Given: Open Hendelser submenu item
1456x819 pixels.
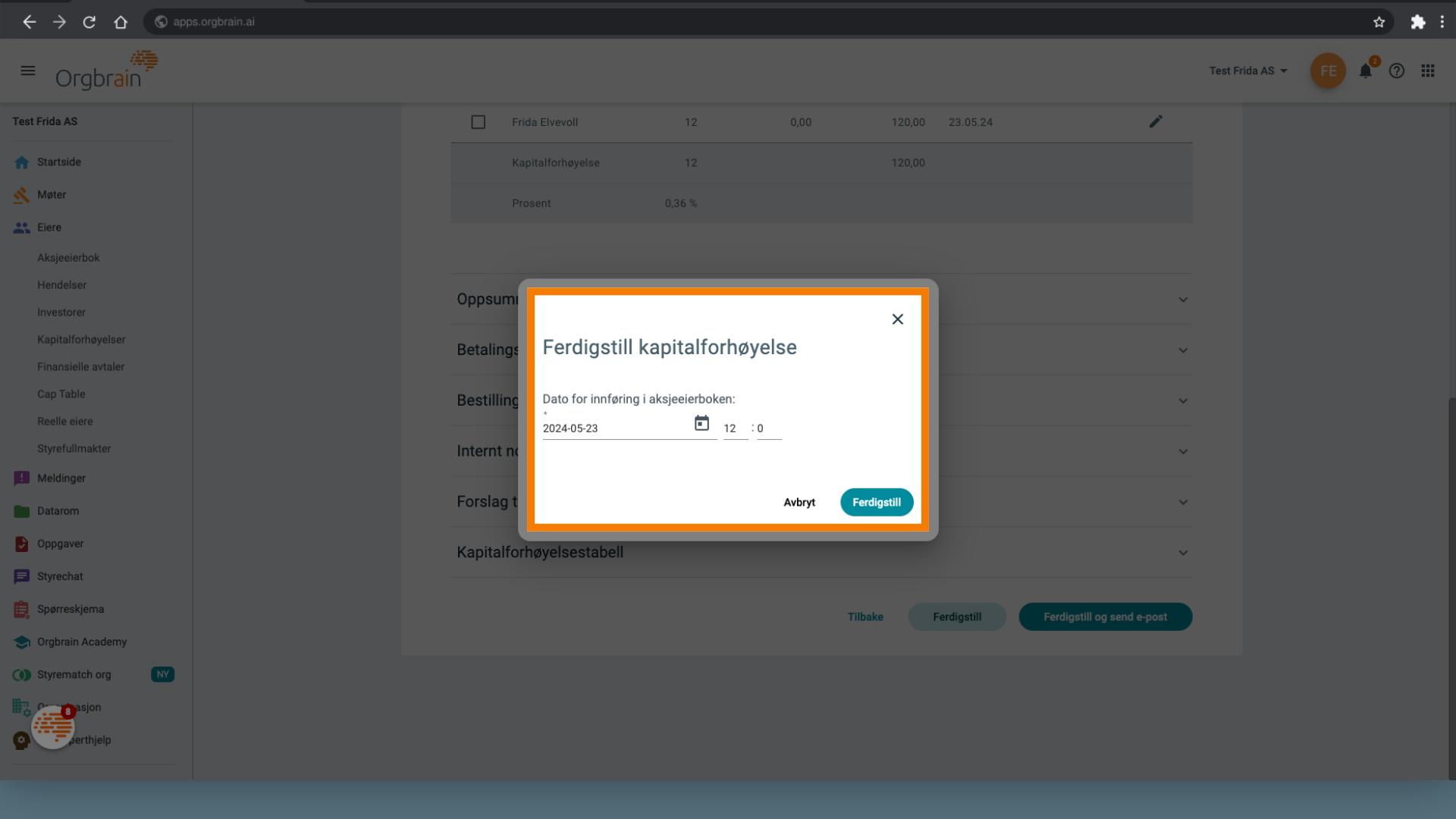Looking at the screenshot, I should [61, 285].
